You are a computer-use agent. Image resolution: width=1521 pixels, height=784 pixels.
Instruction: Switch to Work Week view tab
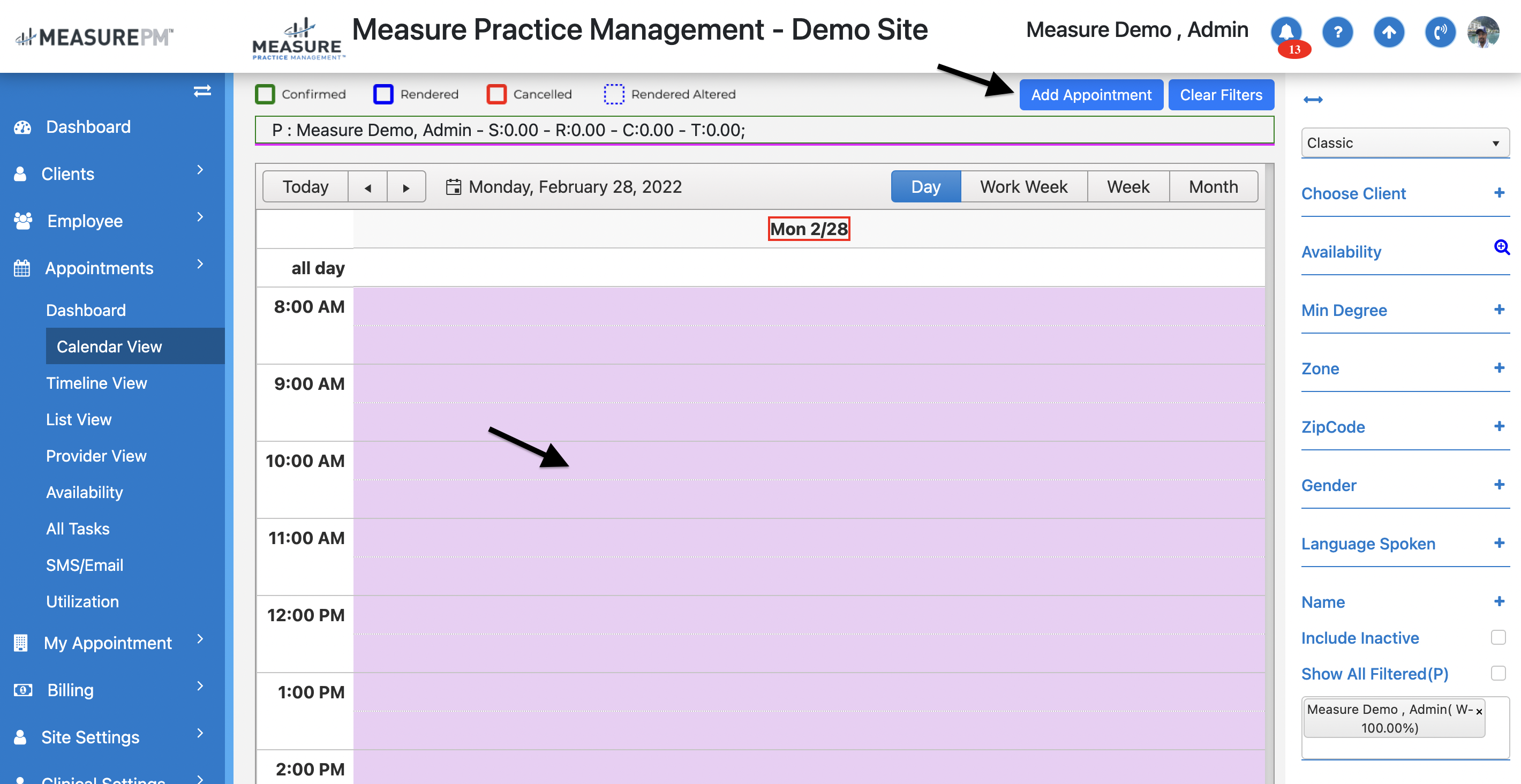[x=1023, y=186]
